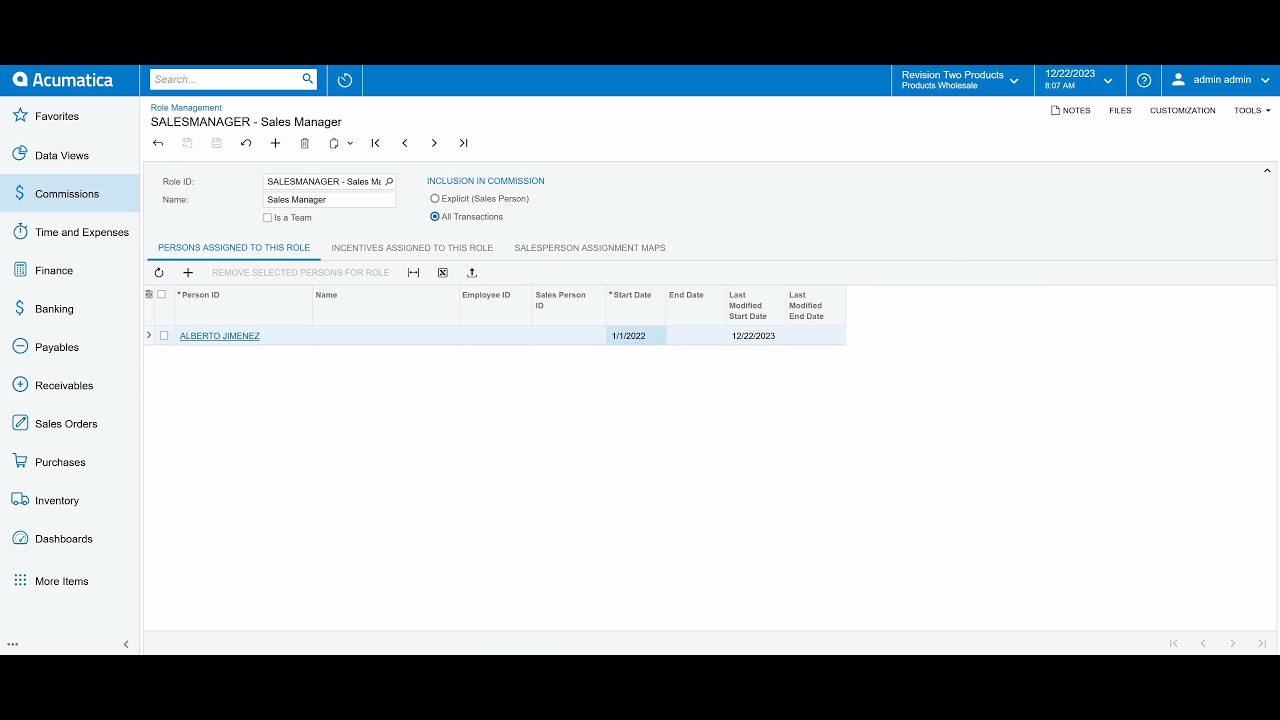This screenshot has width=1280, height=720.
Task: Add new record with plus icon
Action: tap(275, 143)
